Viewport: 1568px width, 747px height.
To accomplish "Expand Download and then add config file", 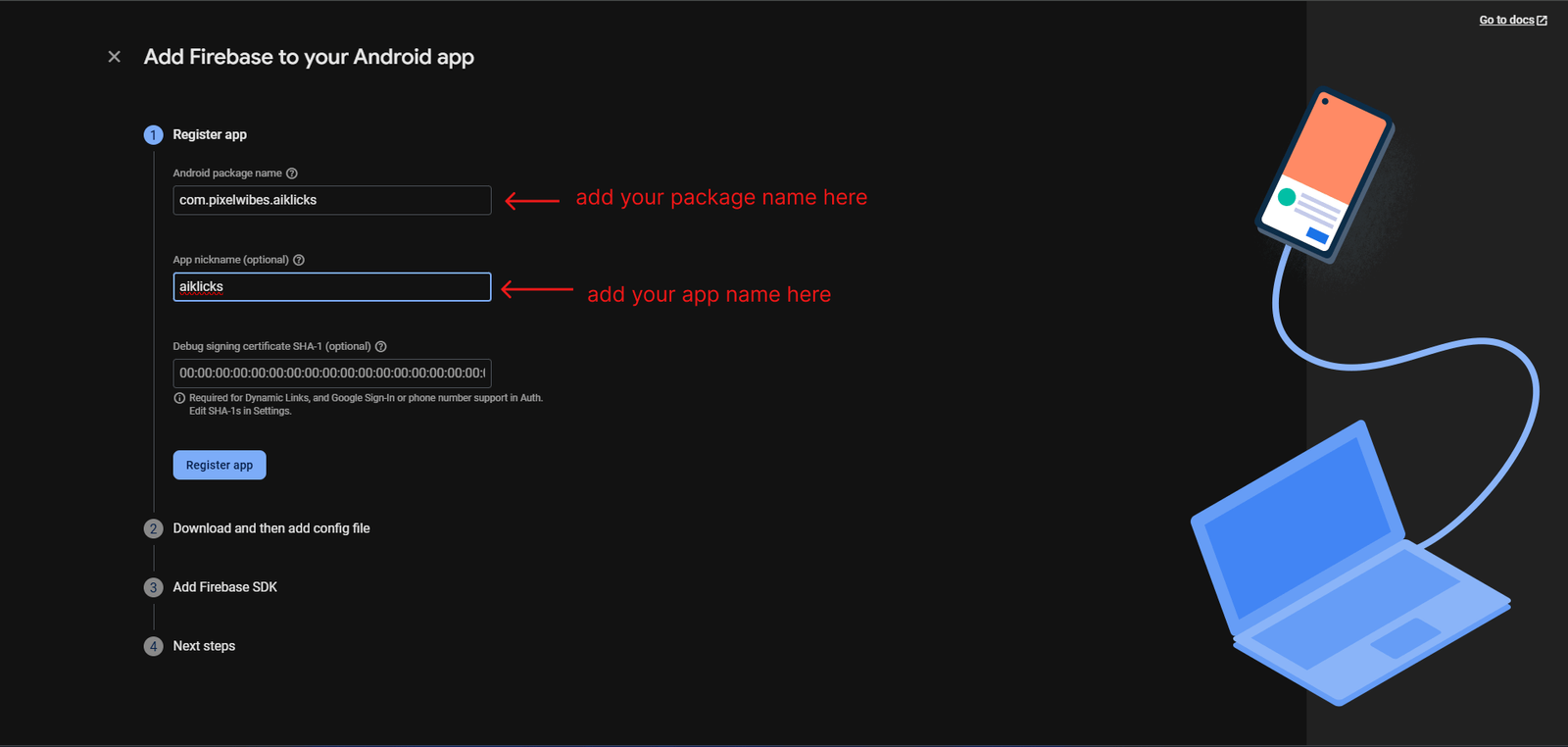I will point(271,528).
